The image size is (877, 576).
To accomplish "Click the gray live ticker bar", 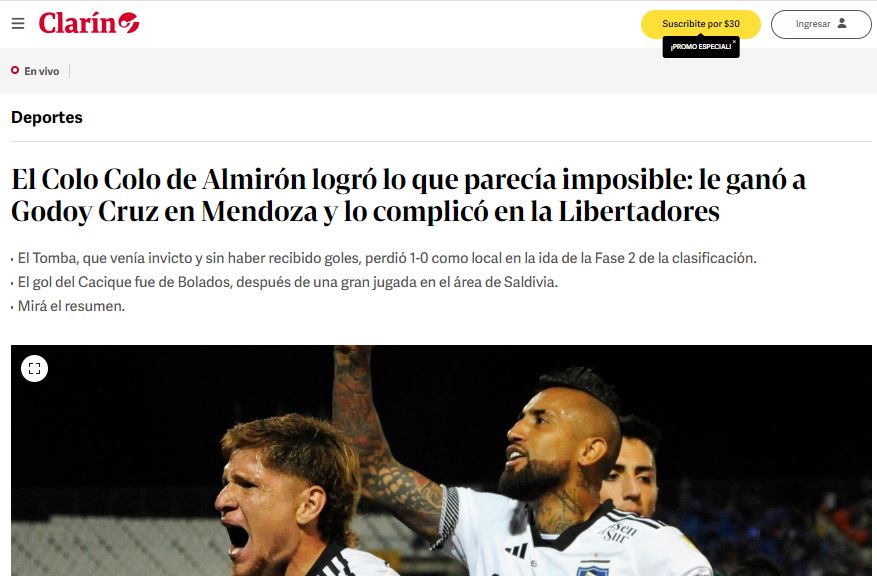I will [x=438, y=71].
